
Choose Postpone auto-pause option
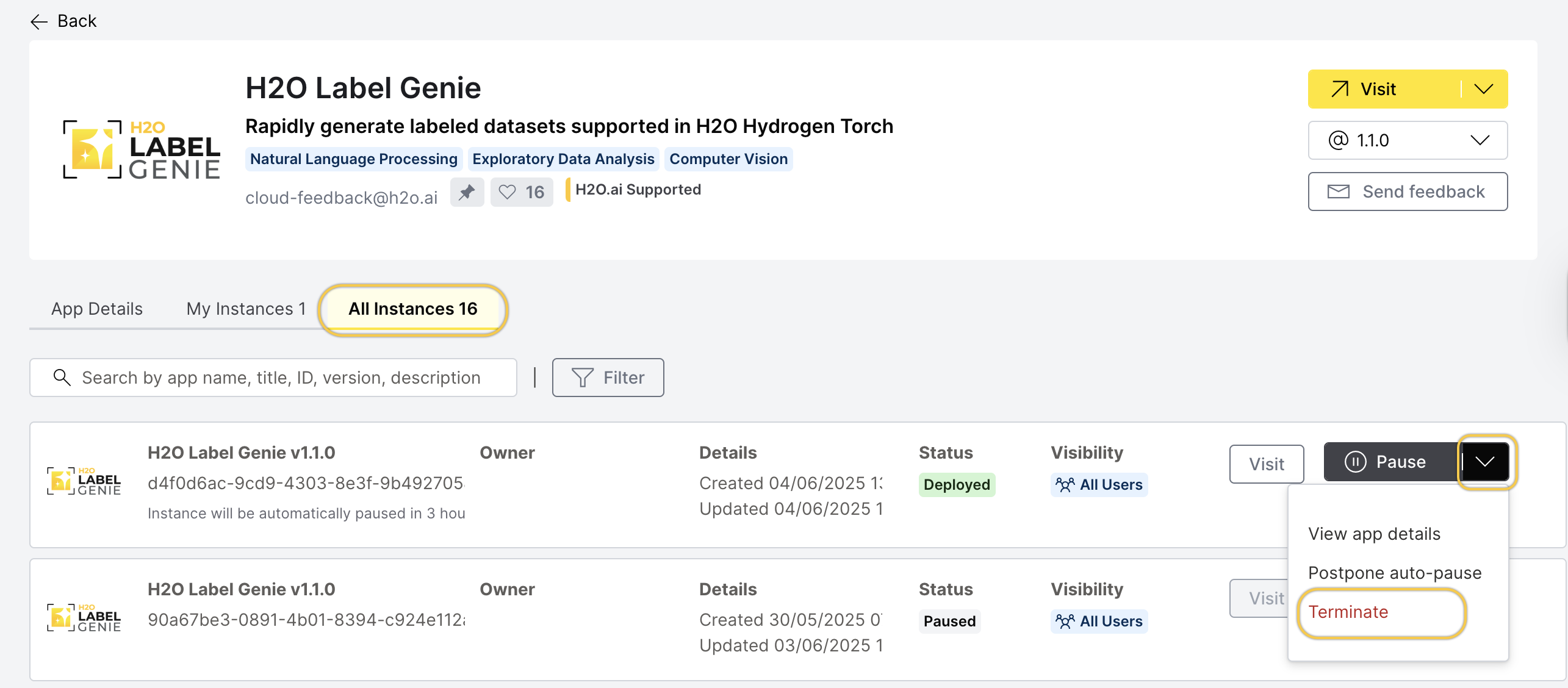coord(1395,572)
